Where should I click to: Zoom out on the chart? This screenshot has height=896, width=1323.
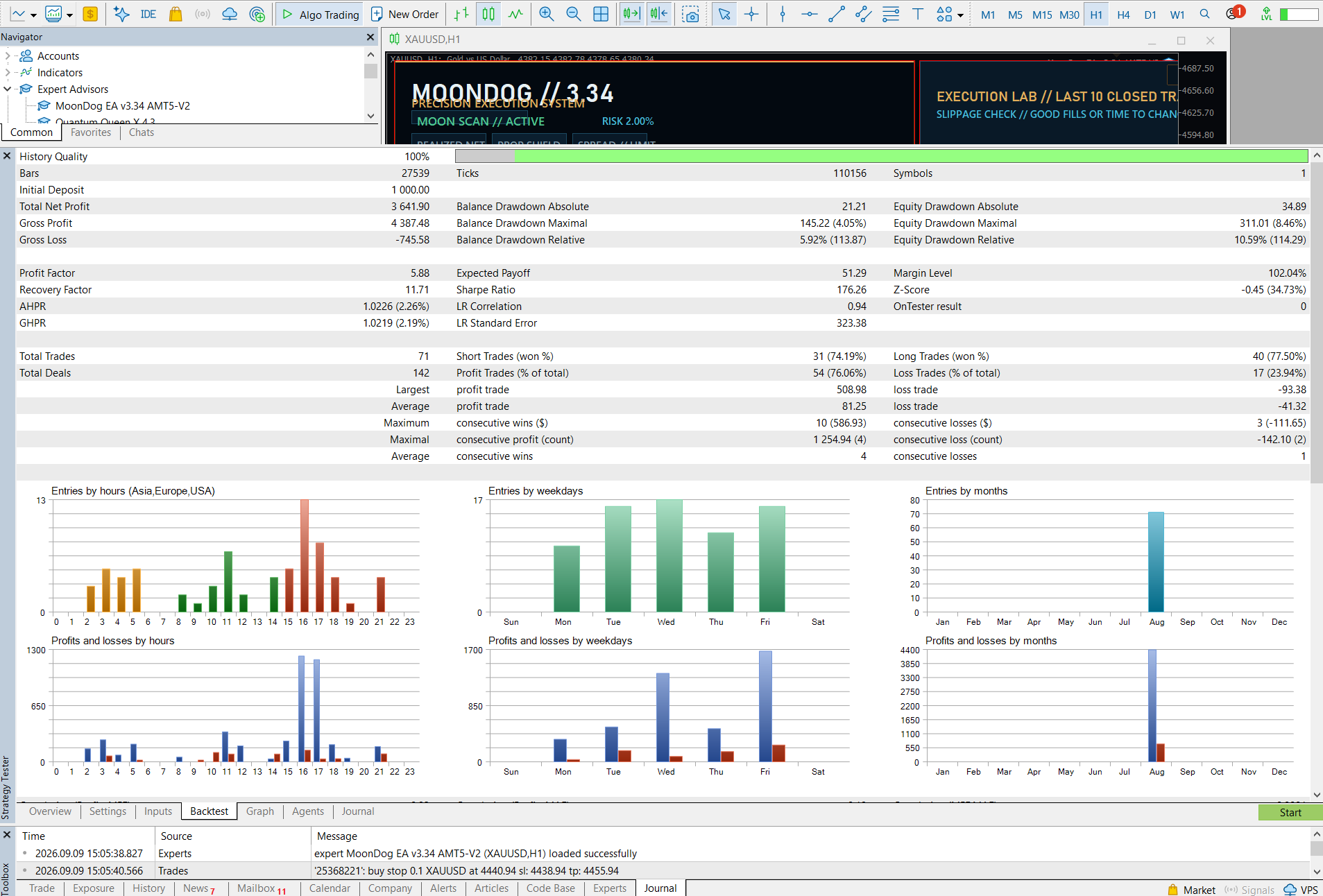(574, 14)
